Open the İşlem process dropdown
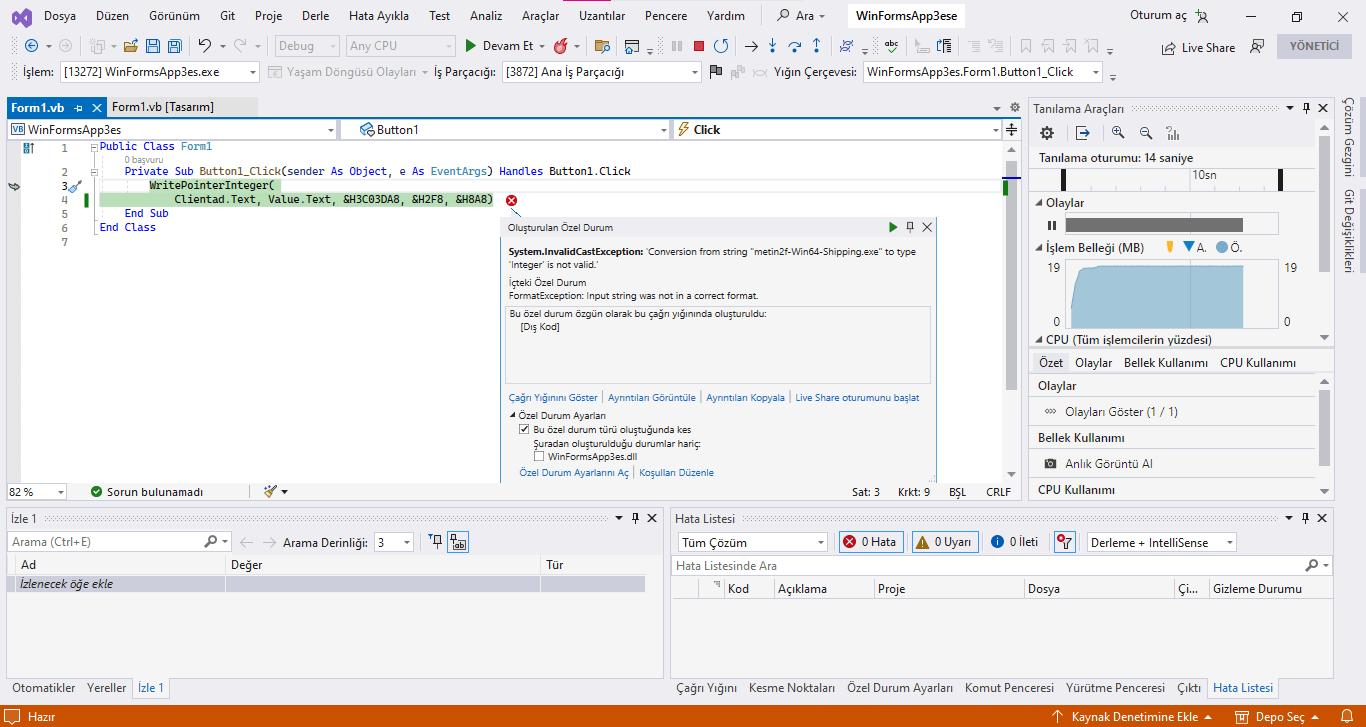 pos(251,72)
